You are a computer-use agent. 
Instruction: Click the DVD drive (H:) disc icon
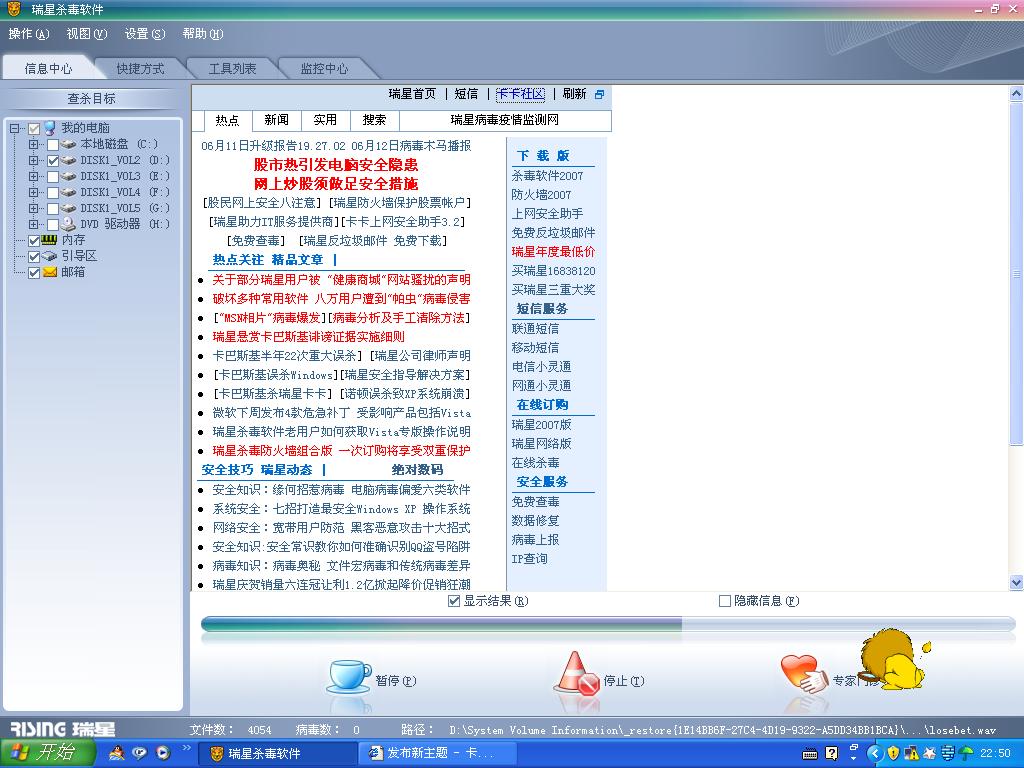coord(68,224)
